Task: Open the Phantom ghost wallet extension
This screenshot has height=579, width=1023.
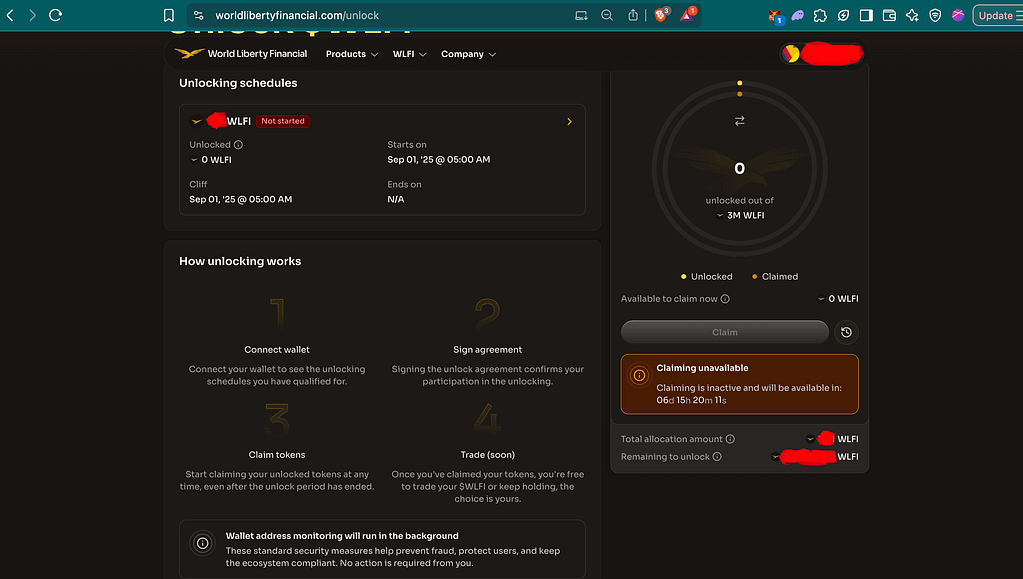Action: click(x=797, y=15)
